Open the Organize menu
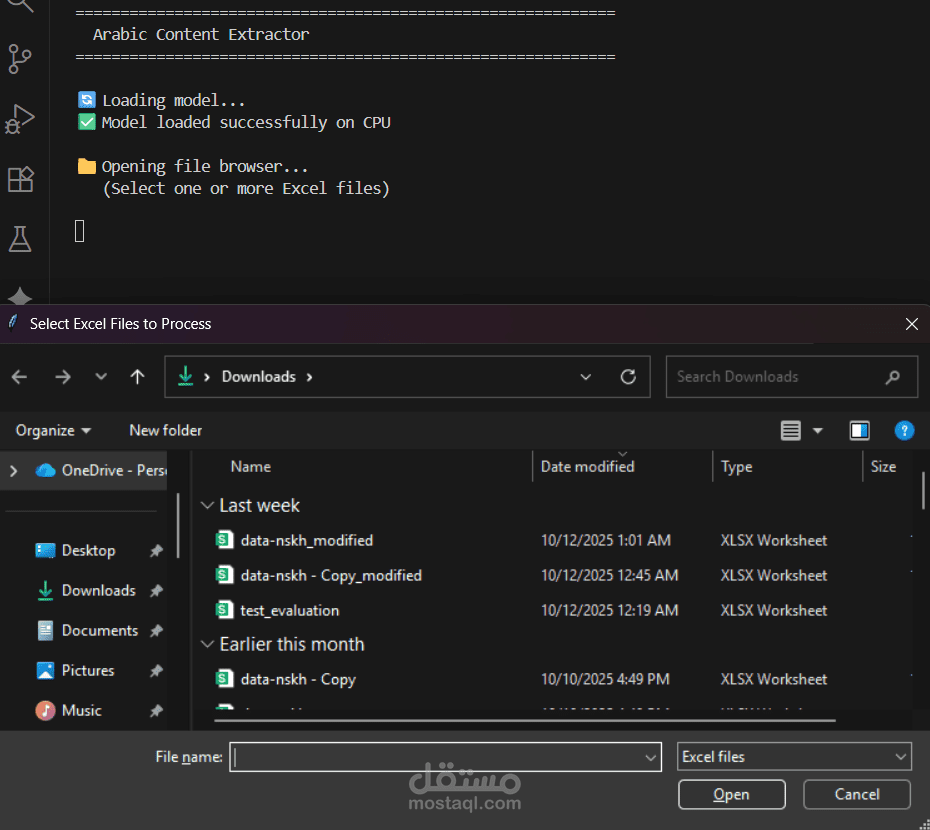 (x=53, y=431)
